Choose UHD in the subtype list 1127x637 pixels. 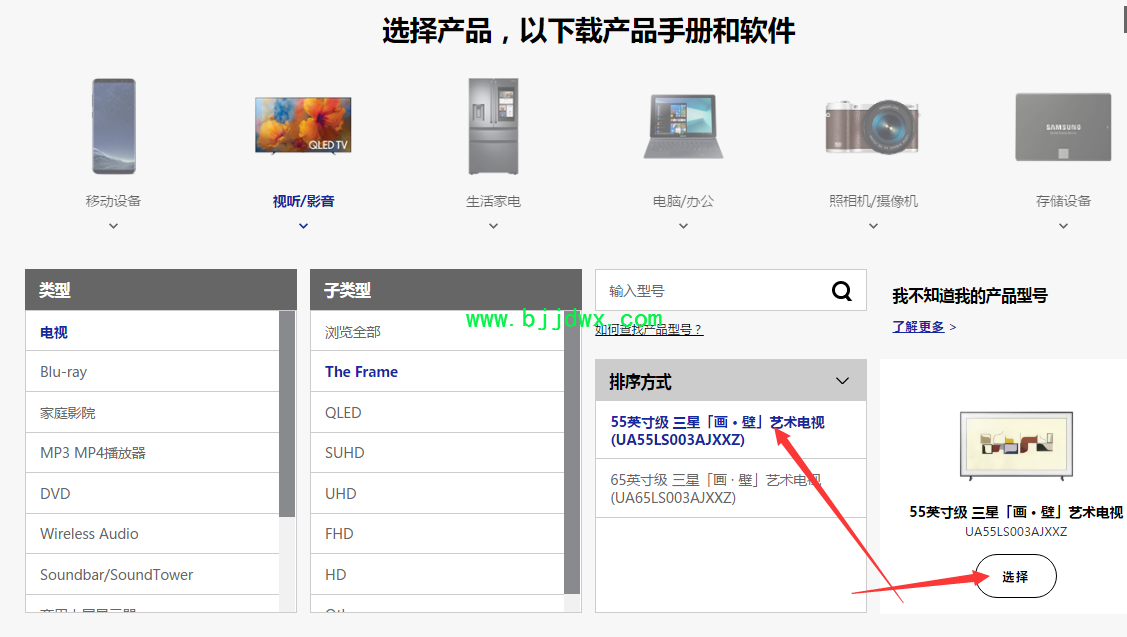[x=437, y=493]
